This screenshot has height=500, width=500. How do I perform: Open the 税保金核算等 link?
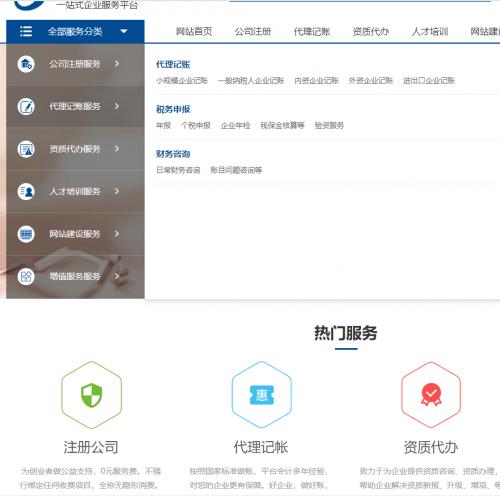point(282,125)
